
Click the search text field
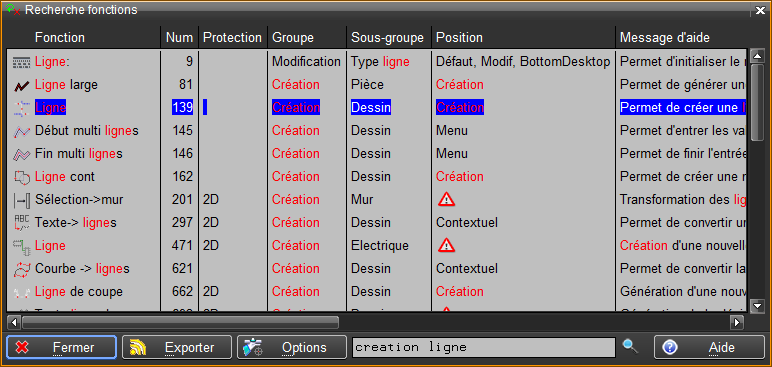tap(484, 347)
